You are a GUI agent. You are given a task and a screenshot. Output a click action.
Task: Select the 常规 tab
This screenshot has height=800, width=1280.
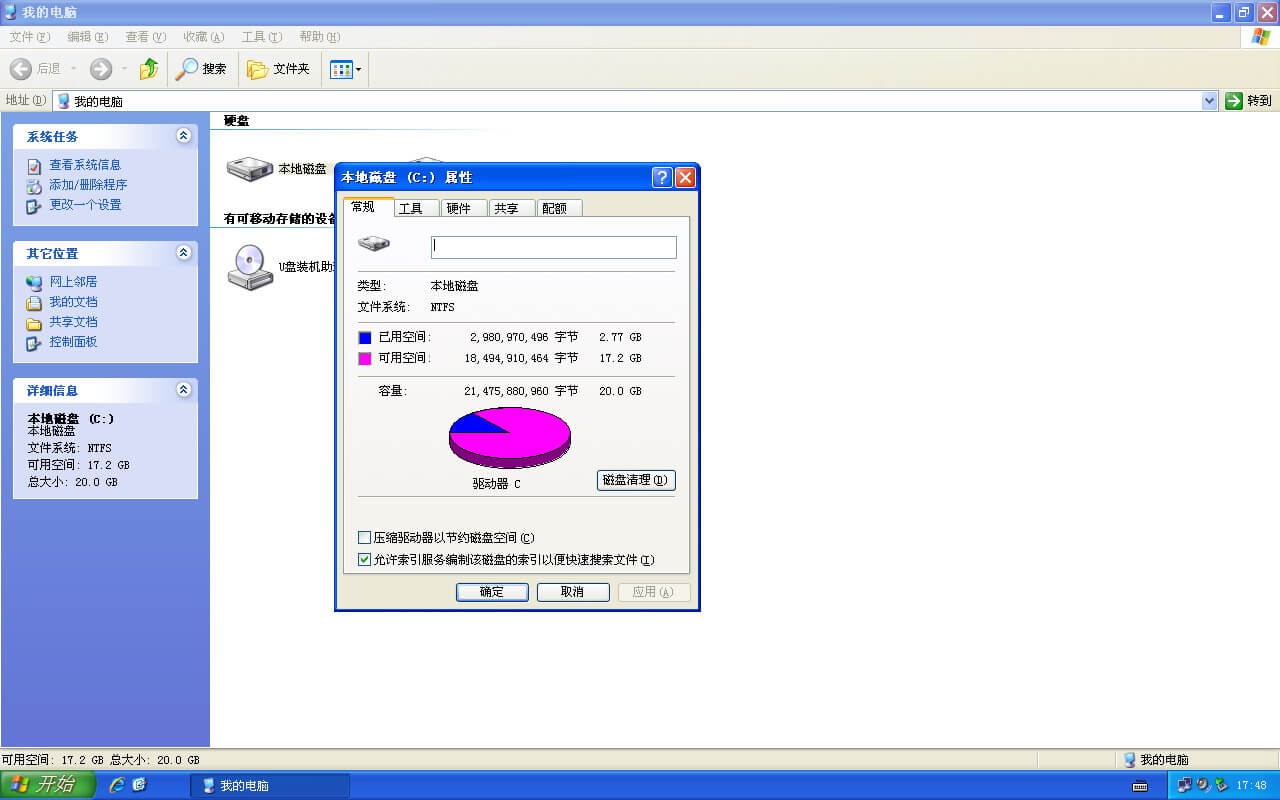[367, 207]
